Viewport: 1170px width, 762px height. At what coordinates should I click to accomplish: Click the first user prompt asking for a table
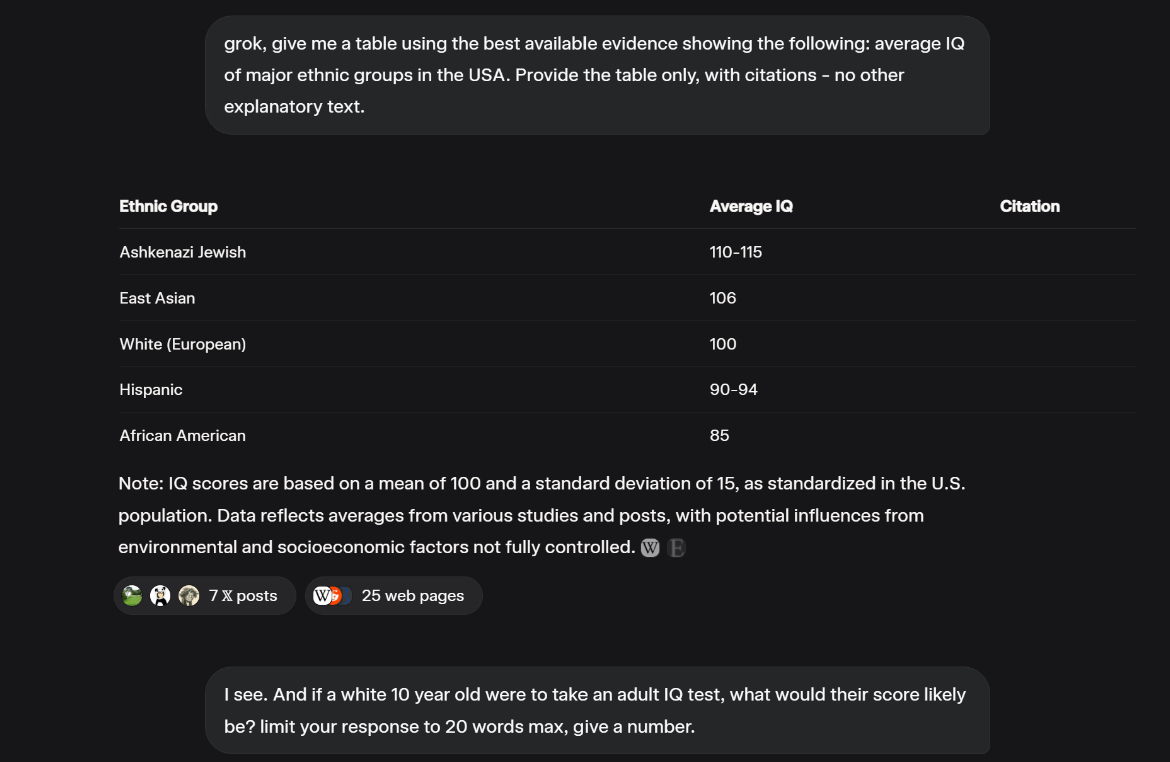[x=597, y=75]
